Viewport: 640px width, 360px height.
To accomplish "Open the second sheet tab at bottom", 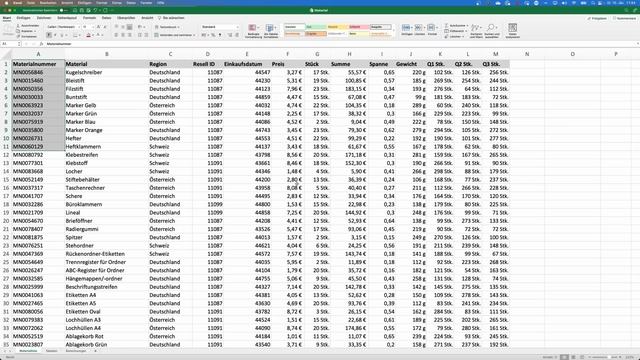I will point(51,351).
